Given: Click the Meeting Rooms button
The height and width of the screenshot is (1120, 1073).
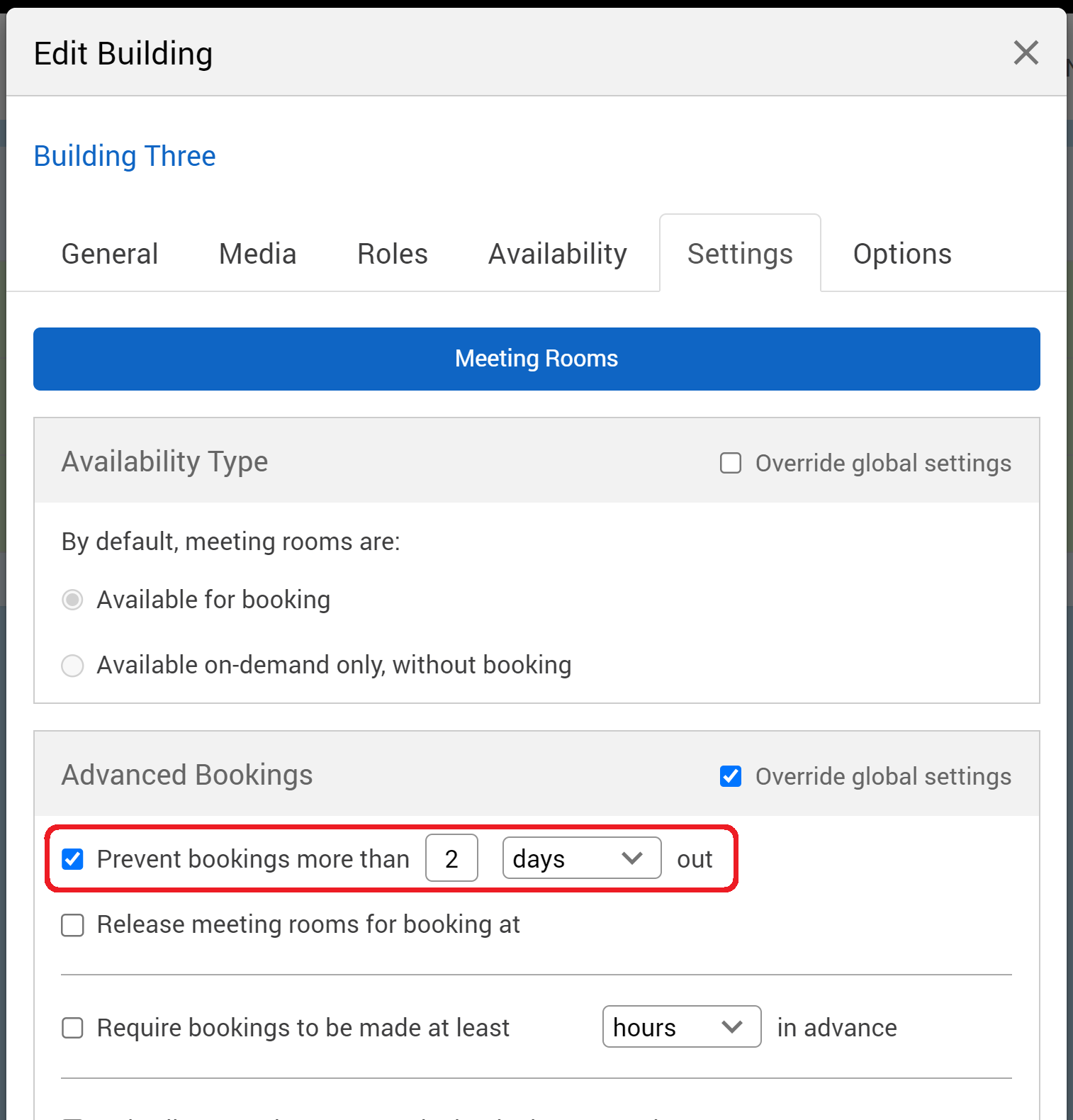Looking at the screenshot, I should pyautogui.click(x=536, y=359).
